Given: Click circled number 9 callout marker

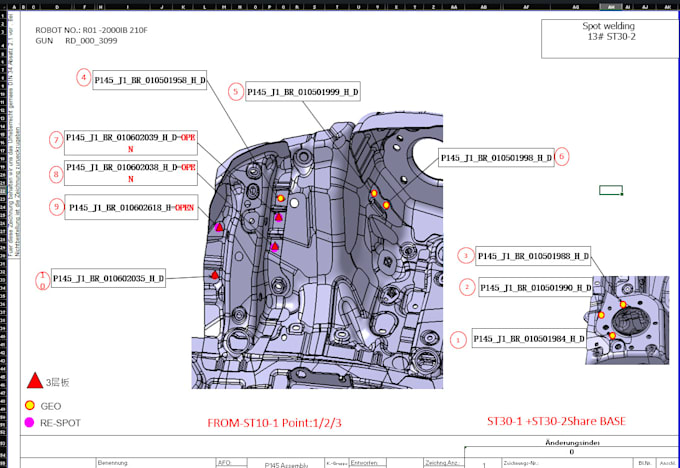Looking at the screenshot, I should 56,207.
